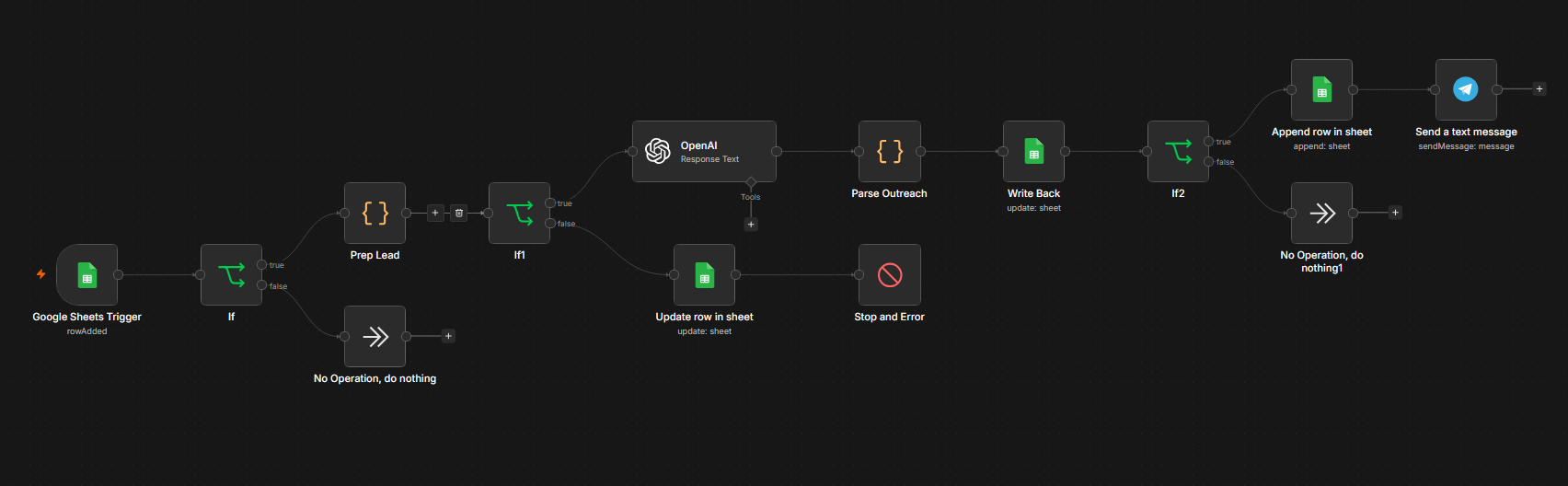The width and height of the screenshot is (1568, 486).
Task: Select the Google Sheets Trigger node
Action: click(86, 274)
